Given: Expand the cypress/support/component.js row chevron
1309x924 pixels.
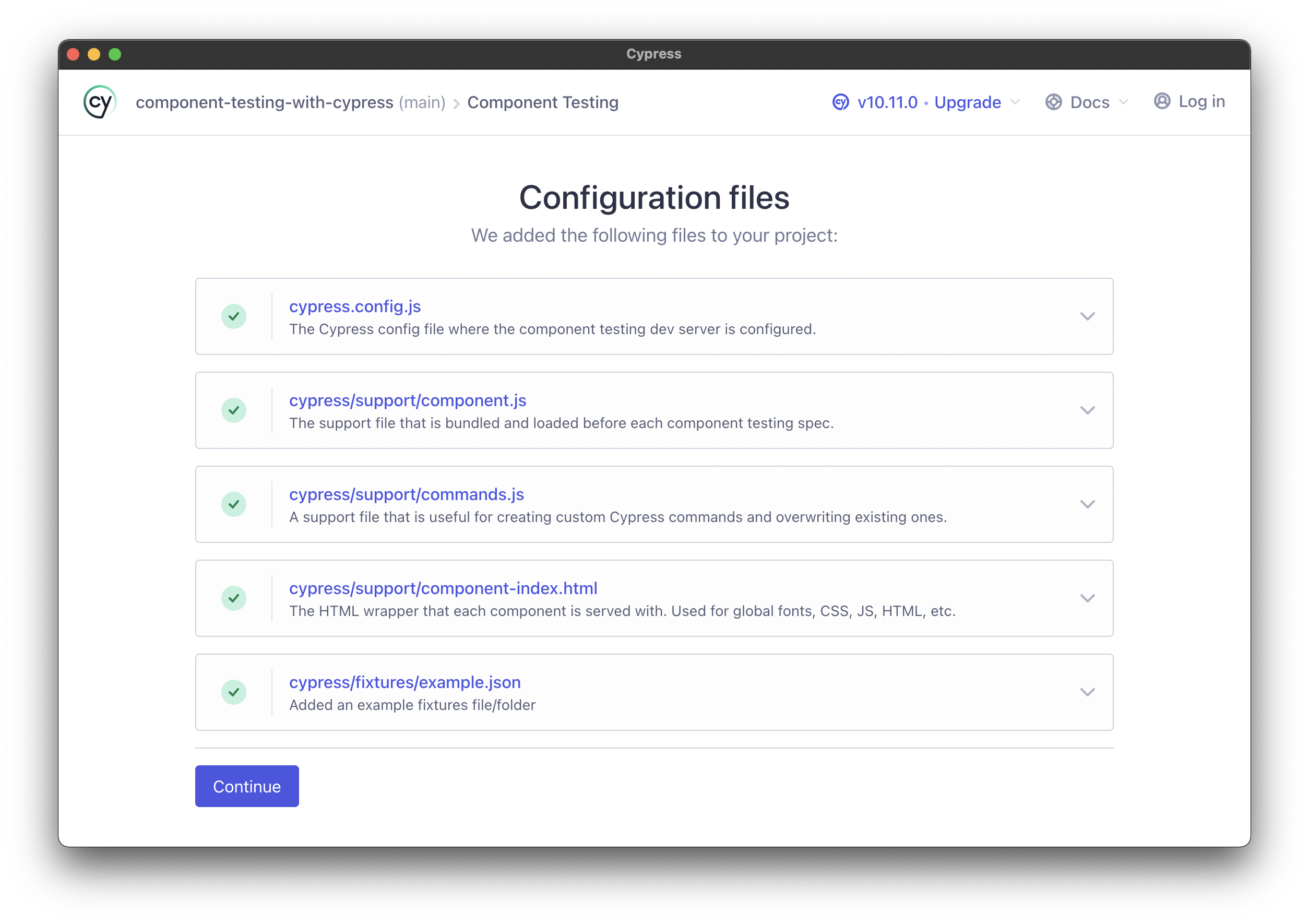Looking at the screenshot, I should pos(1087,410).
